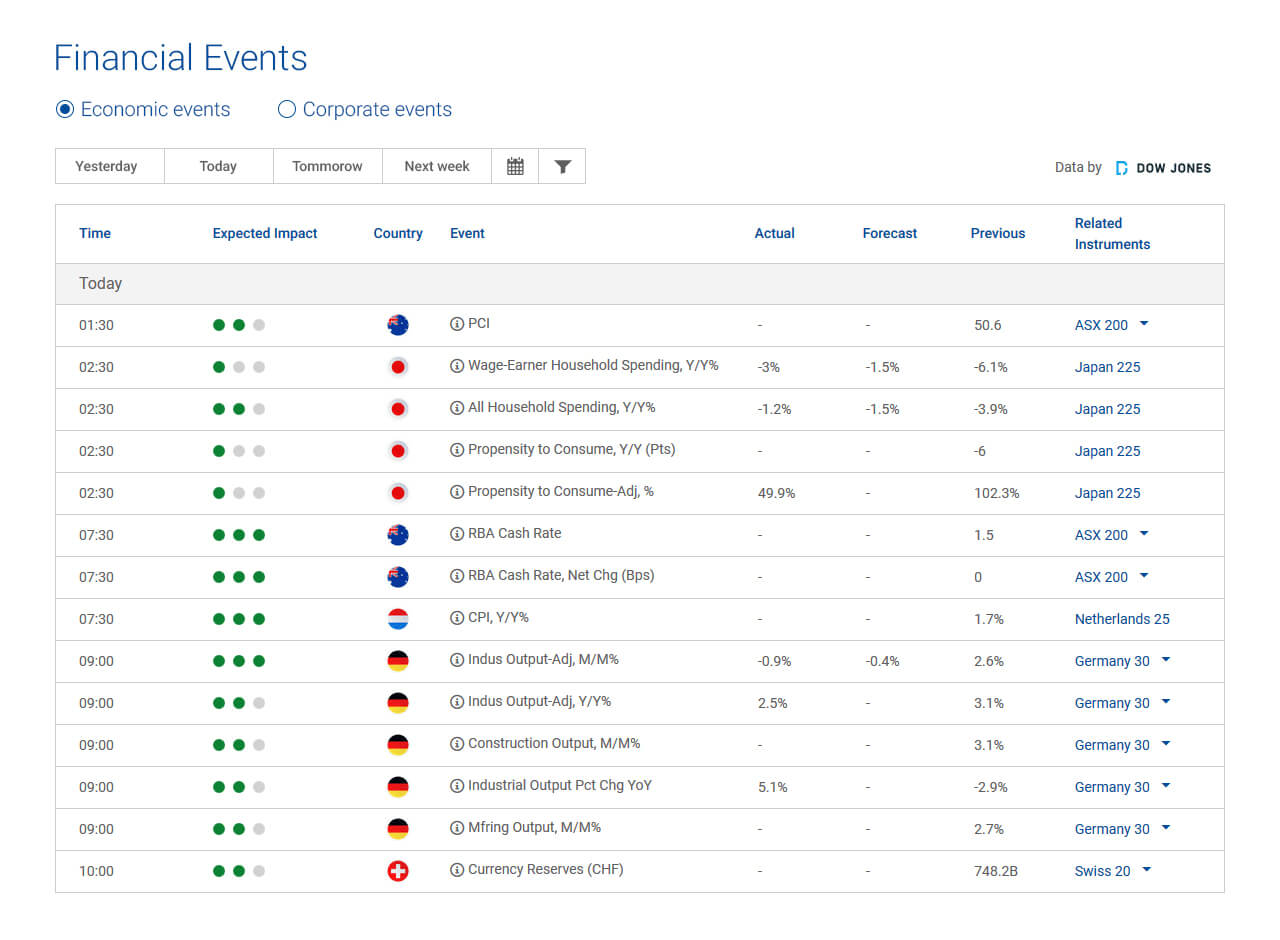
Task: Click the Dow Jones data provider logo
Action: pyautogui.click(x=1163, y=168)
